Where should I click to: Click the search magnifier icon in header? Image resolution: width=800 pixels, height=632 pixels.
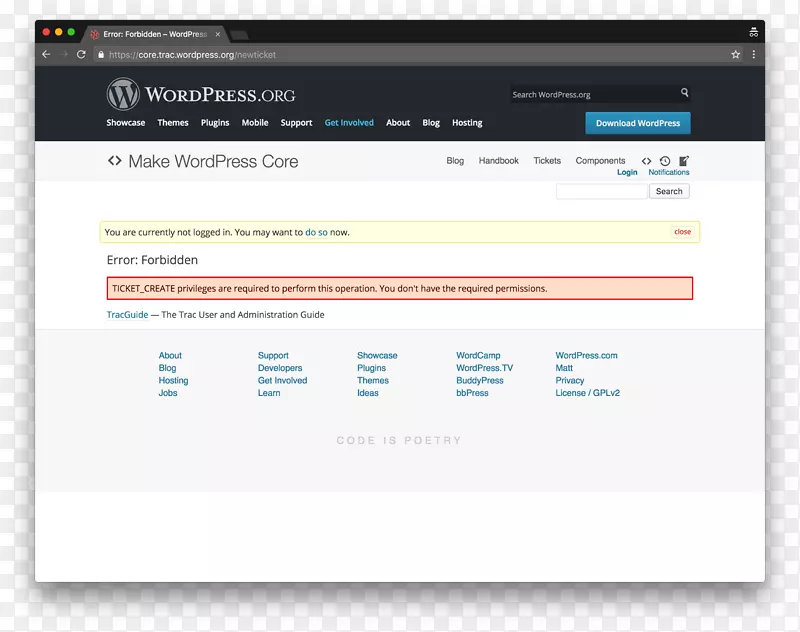click(685, 93)
